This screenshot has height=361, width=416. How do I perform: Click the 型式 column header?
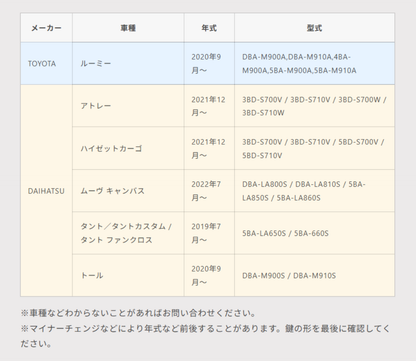(x=314, y=28)
